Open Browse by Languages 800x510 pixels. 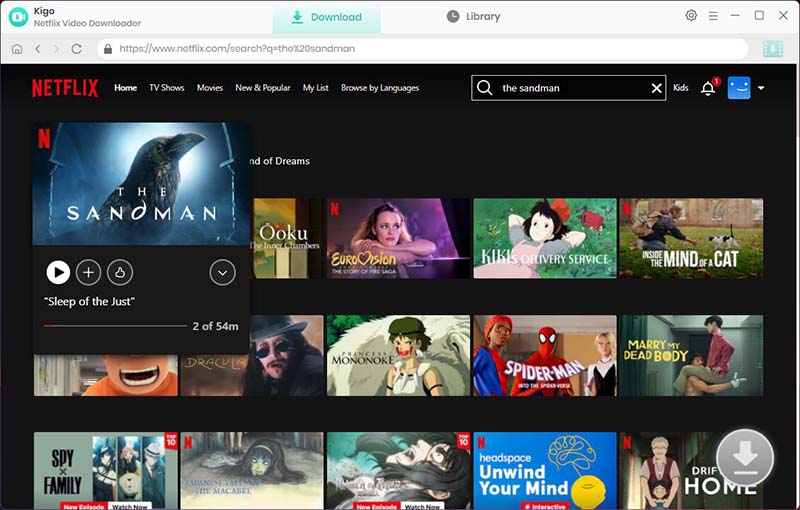[x=380, y=88]
